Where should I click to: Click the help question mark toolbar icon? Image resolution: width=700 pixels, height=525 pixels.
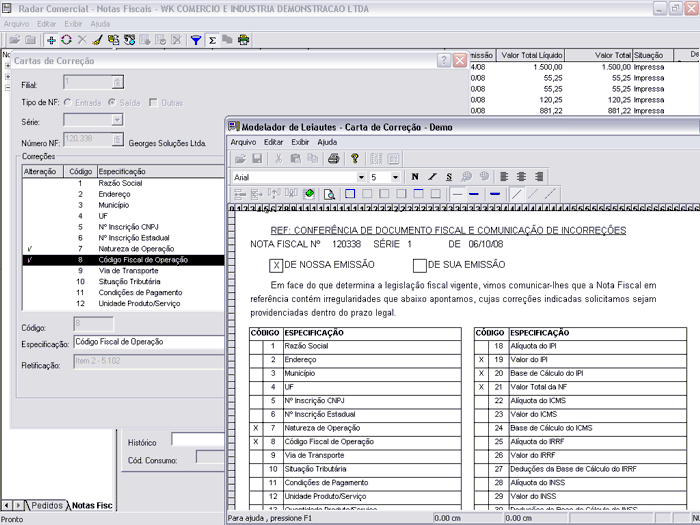coord(355,159)
